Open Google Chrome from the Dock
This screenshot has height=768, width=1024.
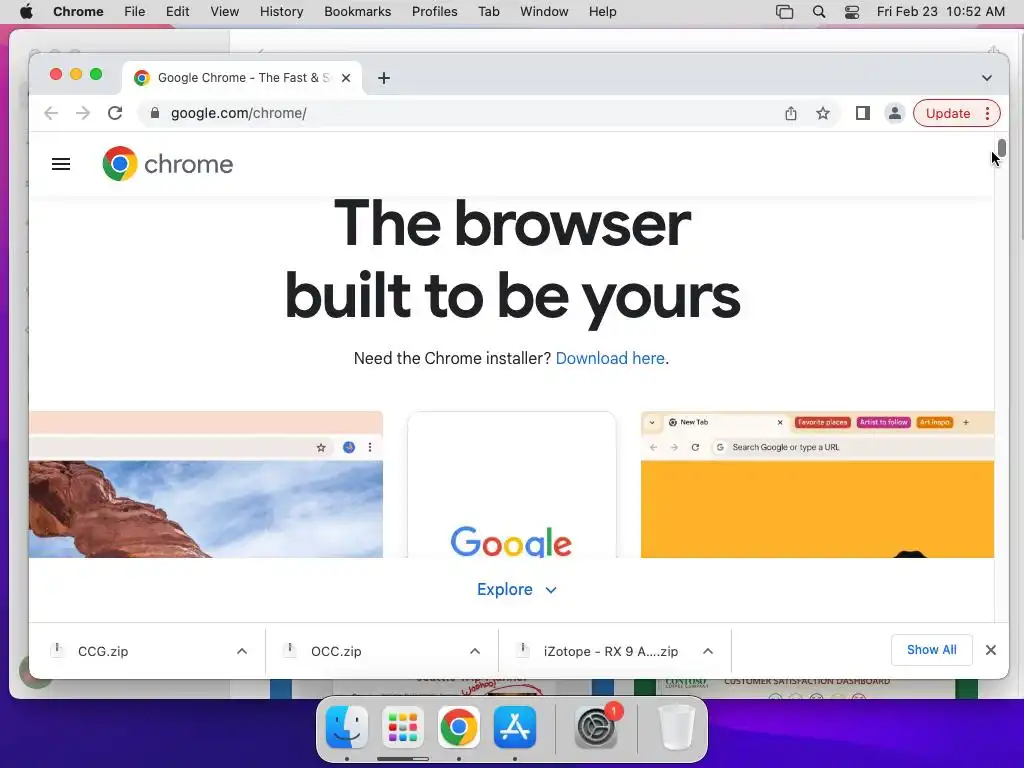[458, 727]
